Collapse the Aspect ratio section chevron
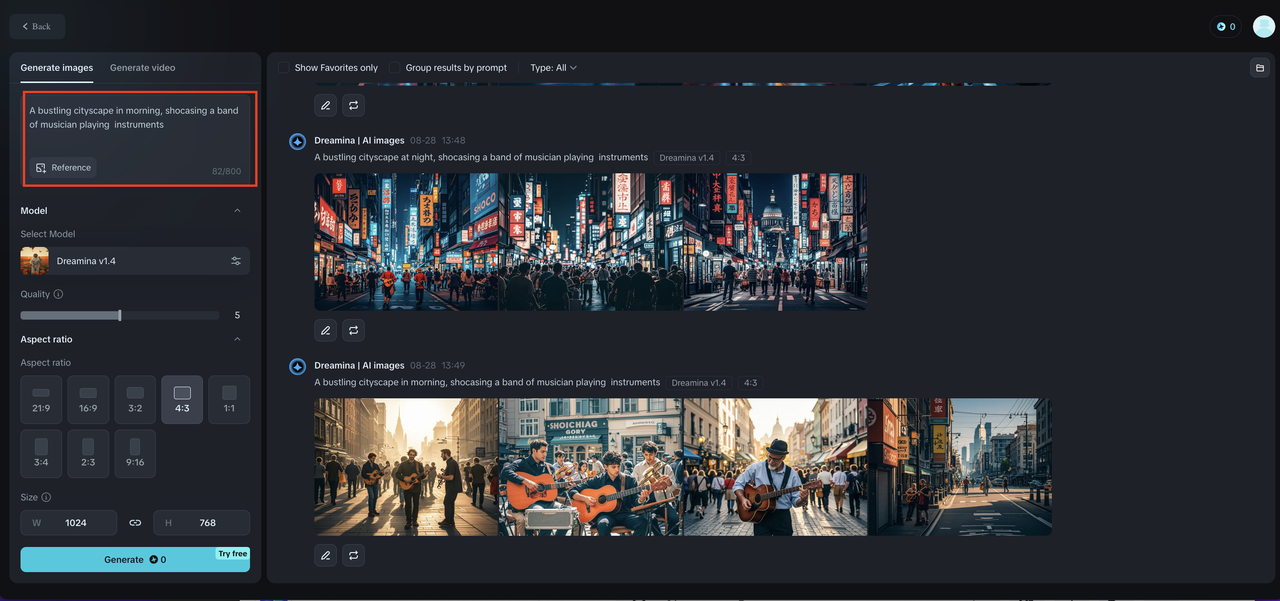The height and width of the screenshot is (601, 1280). (237, 340)
